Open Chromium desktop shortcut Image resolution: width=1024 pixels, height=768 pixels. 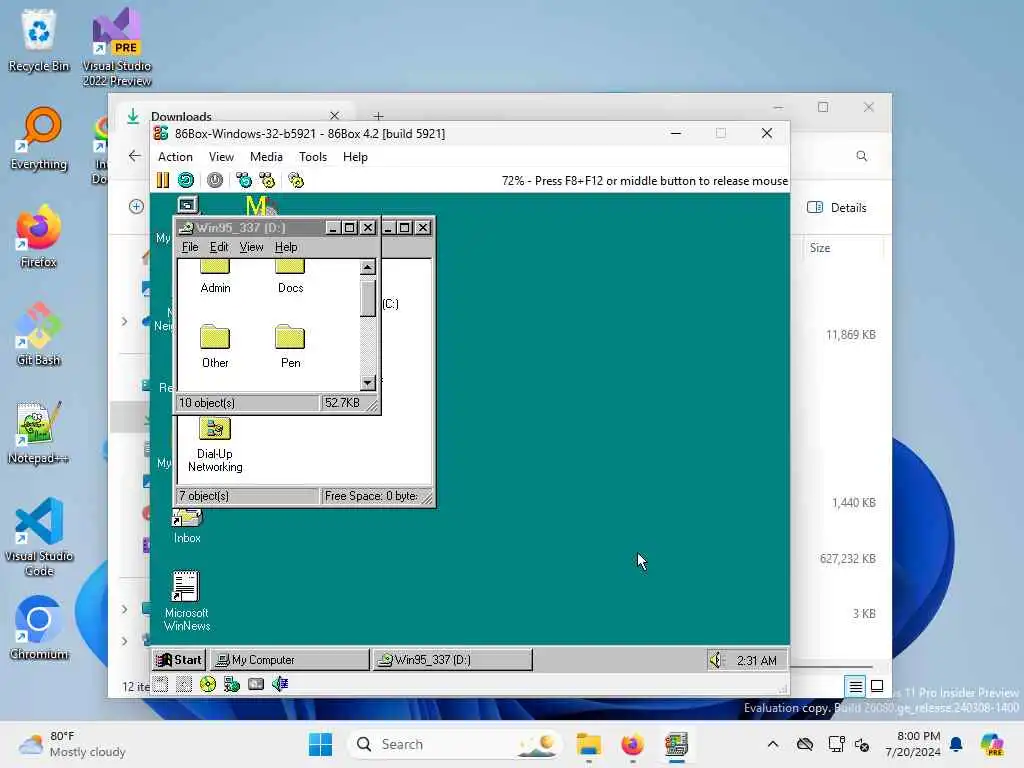point(39,628)
